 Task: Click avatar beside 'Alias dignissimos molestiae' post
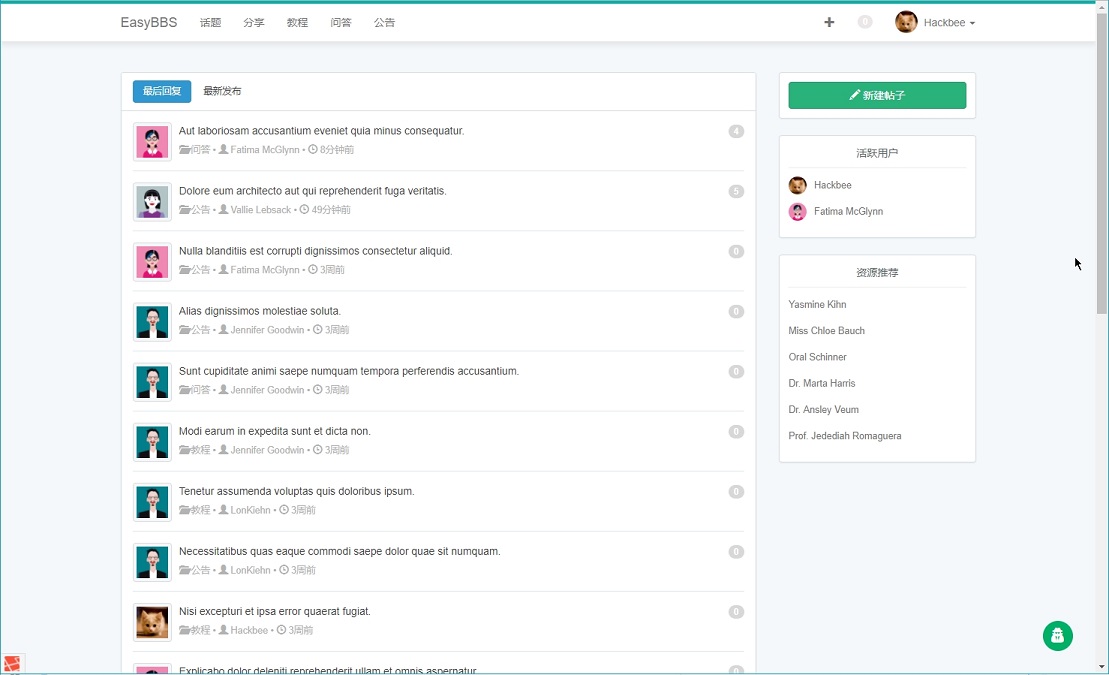[x=152, y=322]
